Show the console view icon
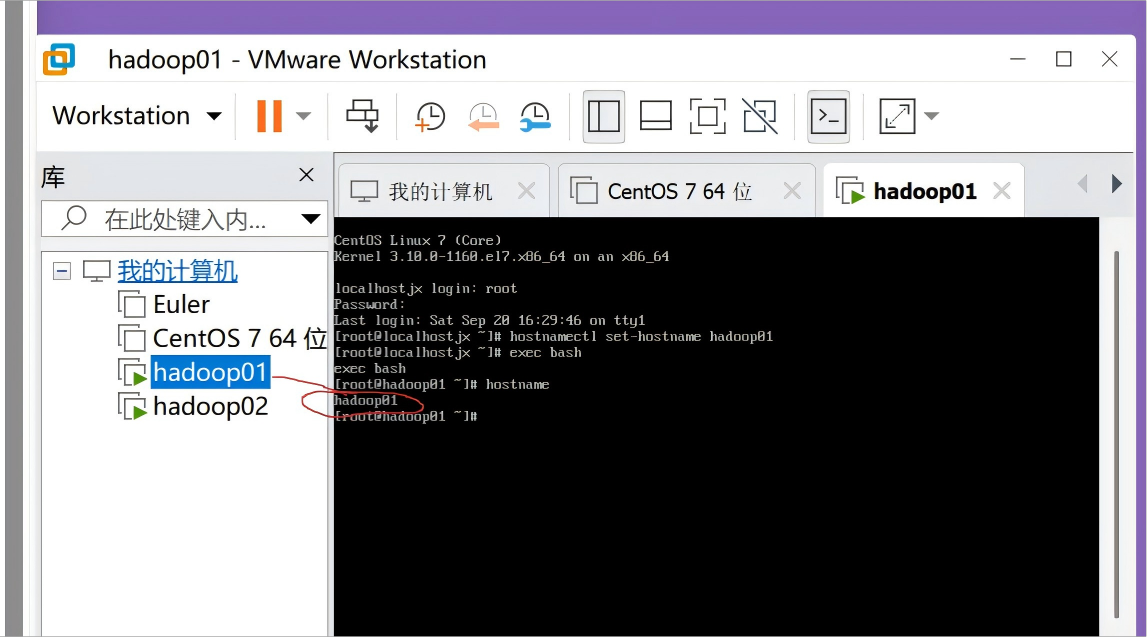Viewport: 1148px width, 637px height. 829,116
